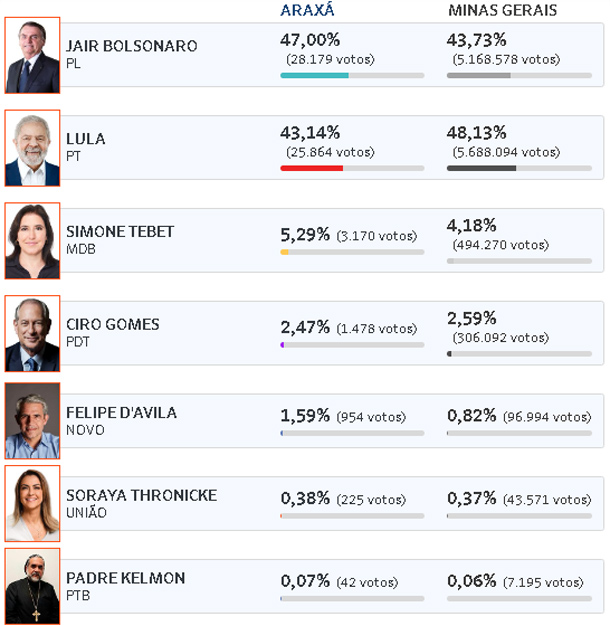Click the CIRO GOMES name

click(x=113, y=324)
